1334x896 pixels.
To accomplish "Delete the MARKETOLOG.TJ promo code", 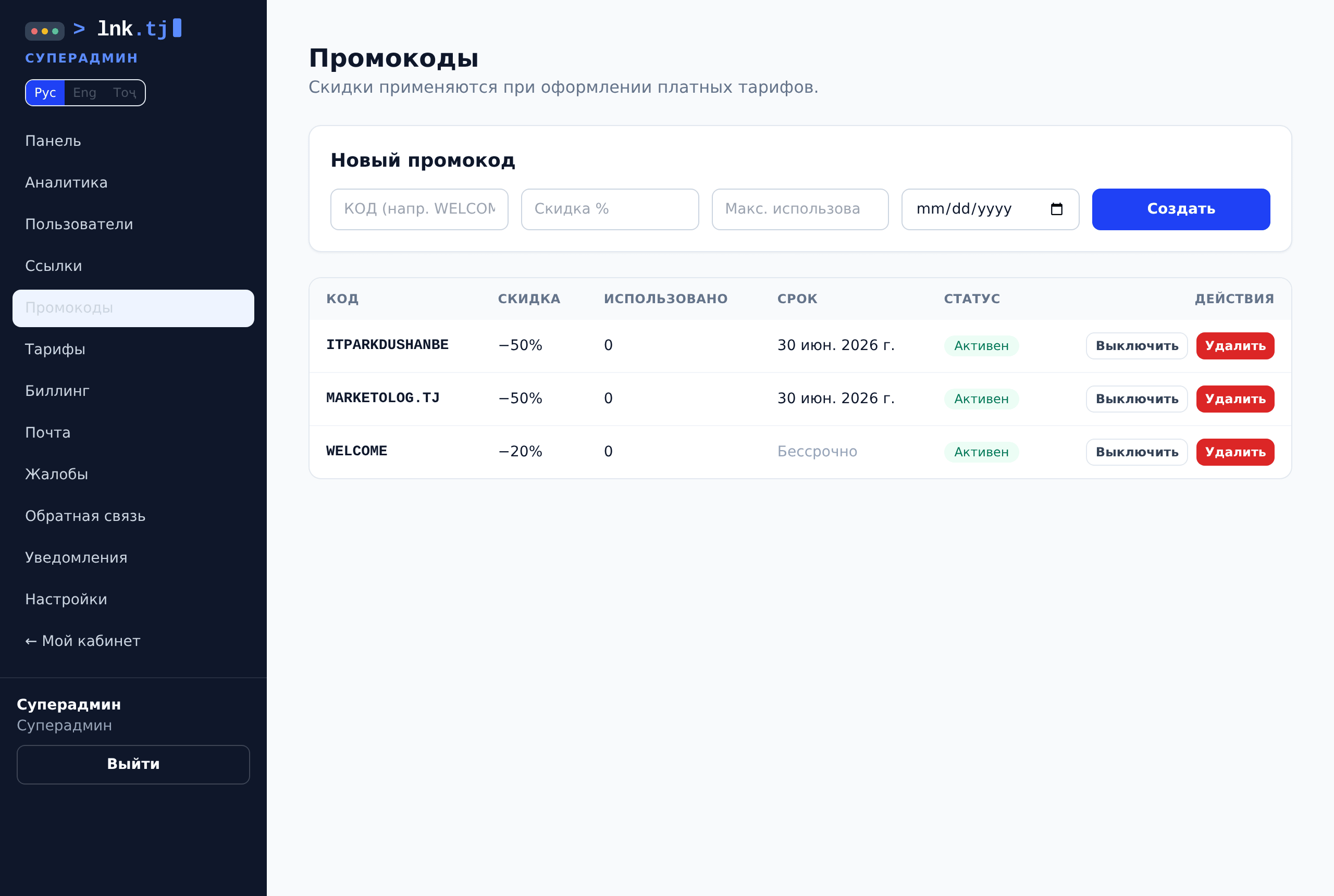I will pos(1234,399).
